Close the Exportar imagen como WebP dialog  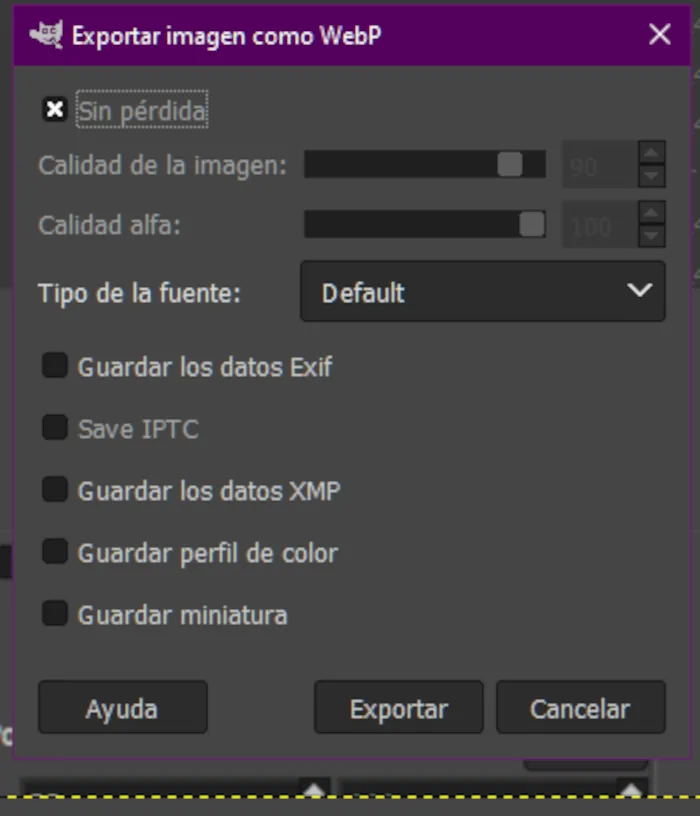pyautogui.click(x=659, y=35)
